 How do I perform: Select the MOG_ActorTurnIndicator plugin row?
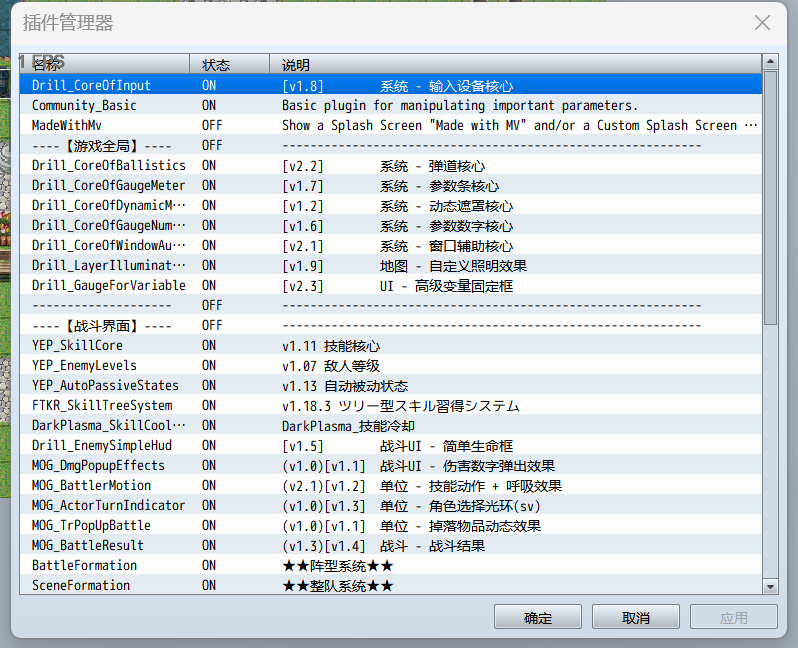[391, 505]
